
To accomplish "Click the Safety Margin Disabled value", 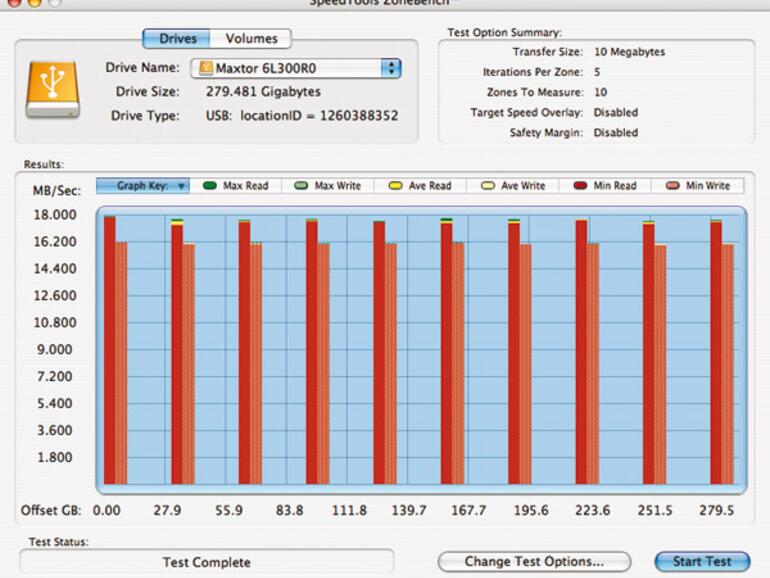I will coord(616,133).
